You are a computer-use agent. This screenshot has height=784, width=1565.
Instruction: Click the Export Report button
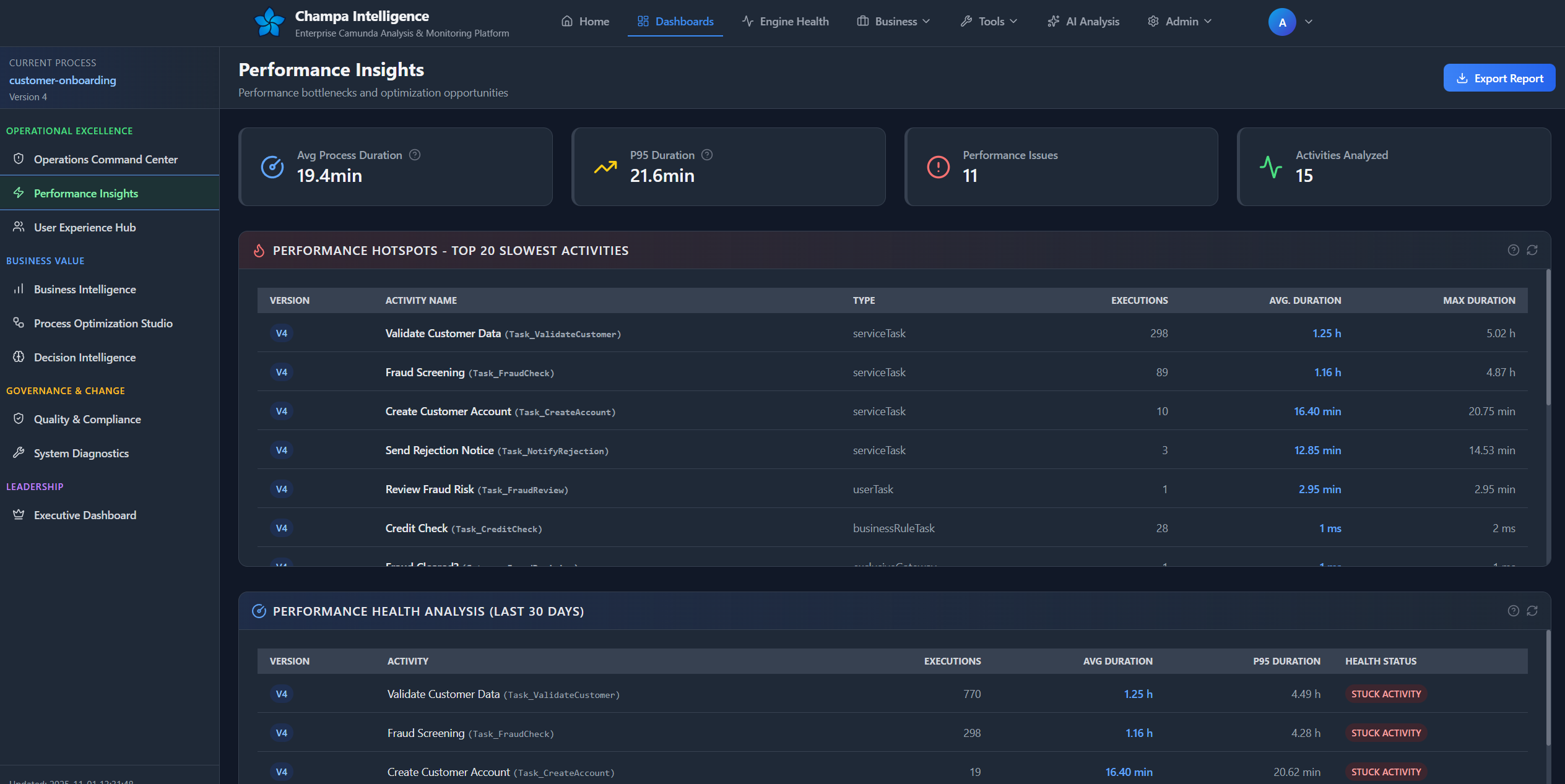[1499, 78]
